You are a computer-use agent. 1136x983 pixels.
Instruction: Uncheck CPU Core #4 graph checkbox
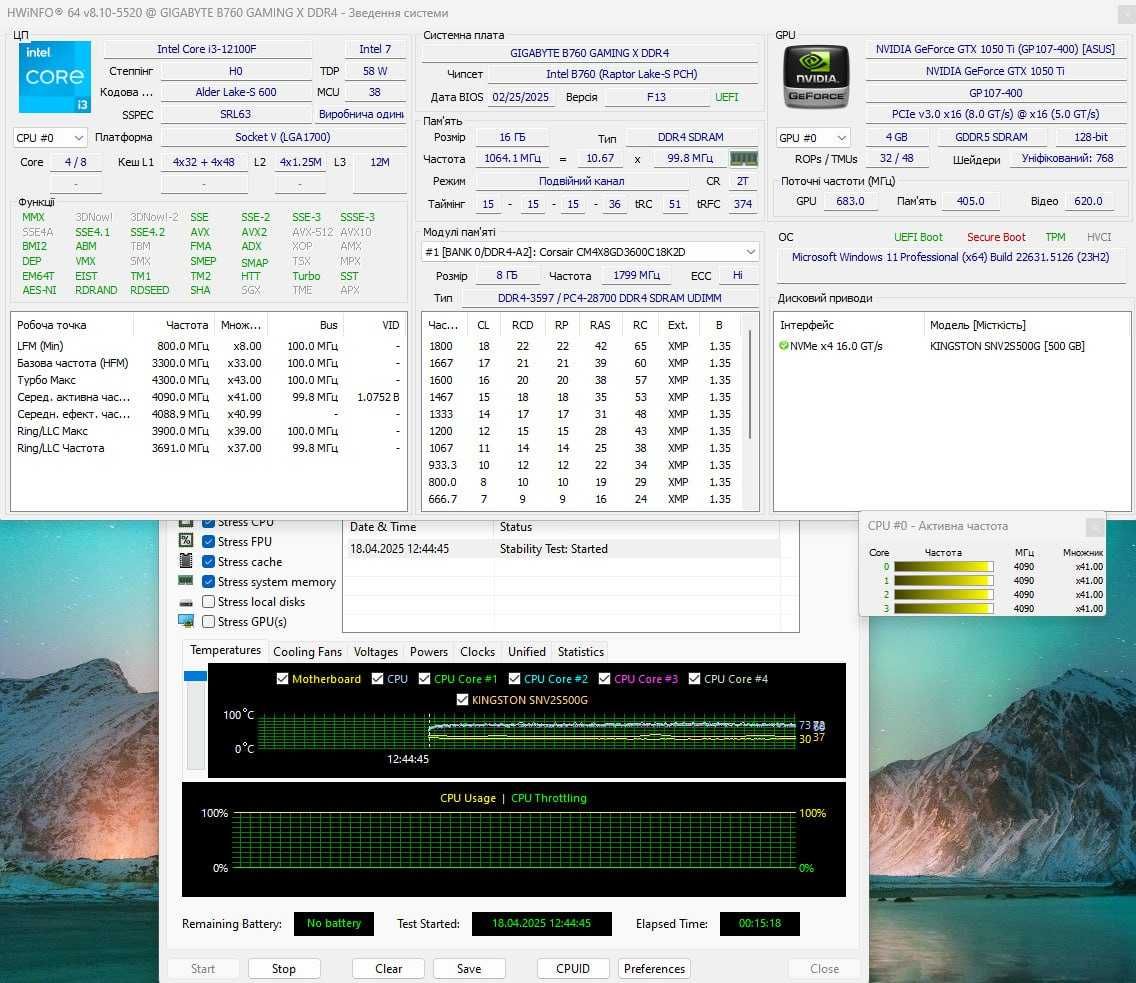click(694, 679)
